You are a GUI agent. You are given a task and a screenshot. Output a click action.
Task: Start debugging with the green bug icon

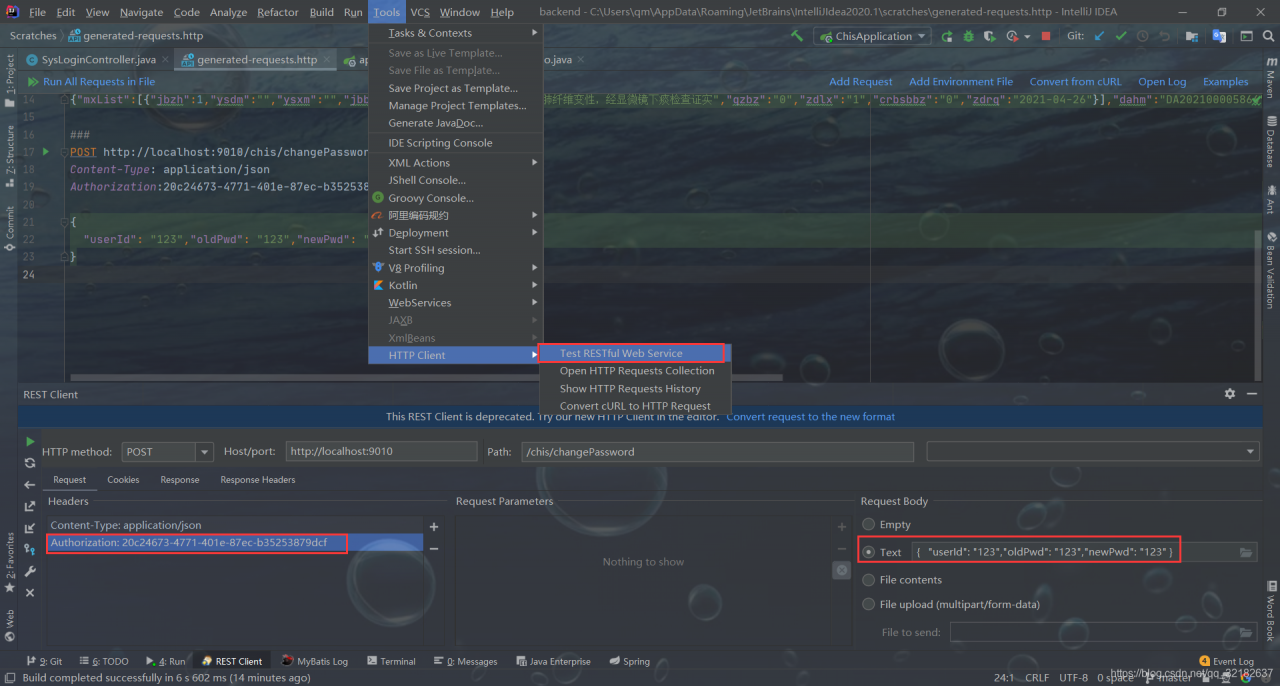pos(969,36)
